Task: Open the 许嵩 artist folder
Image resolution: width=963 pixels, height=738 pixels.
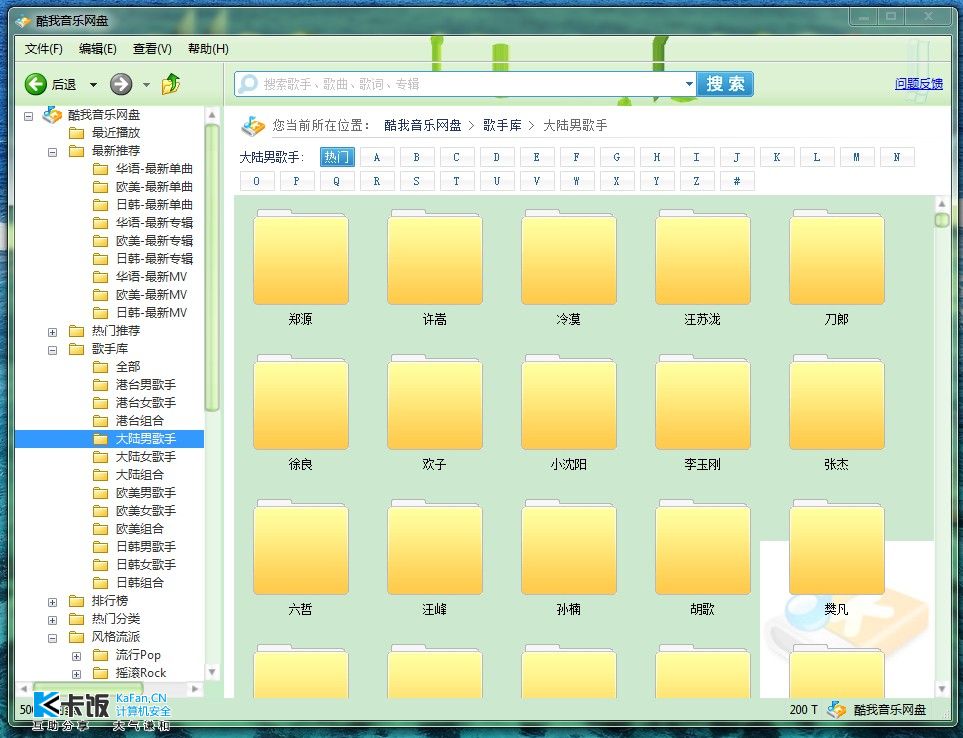Action: [434, 258]
